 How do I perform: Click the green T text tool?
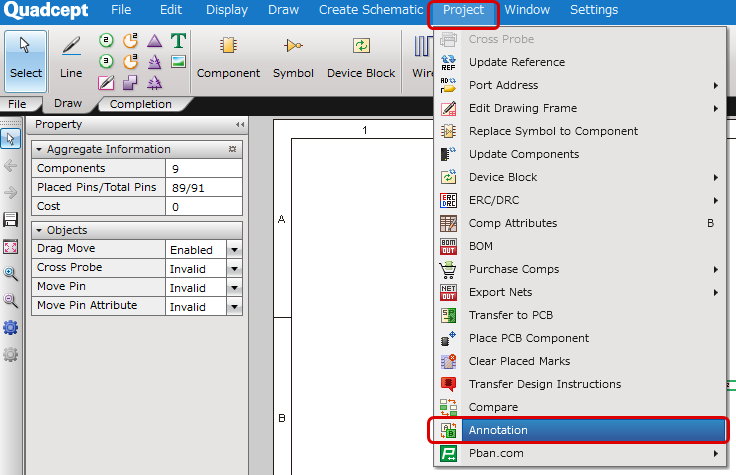(178, 41)
